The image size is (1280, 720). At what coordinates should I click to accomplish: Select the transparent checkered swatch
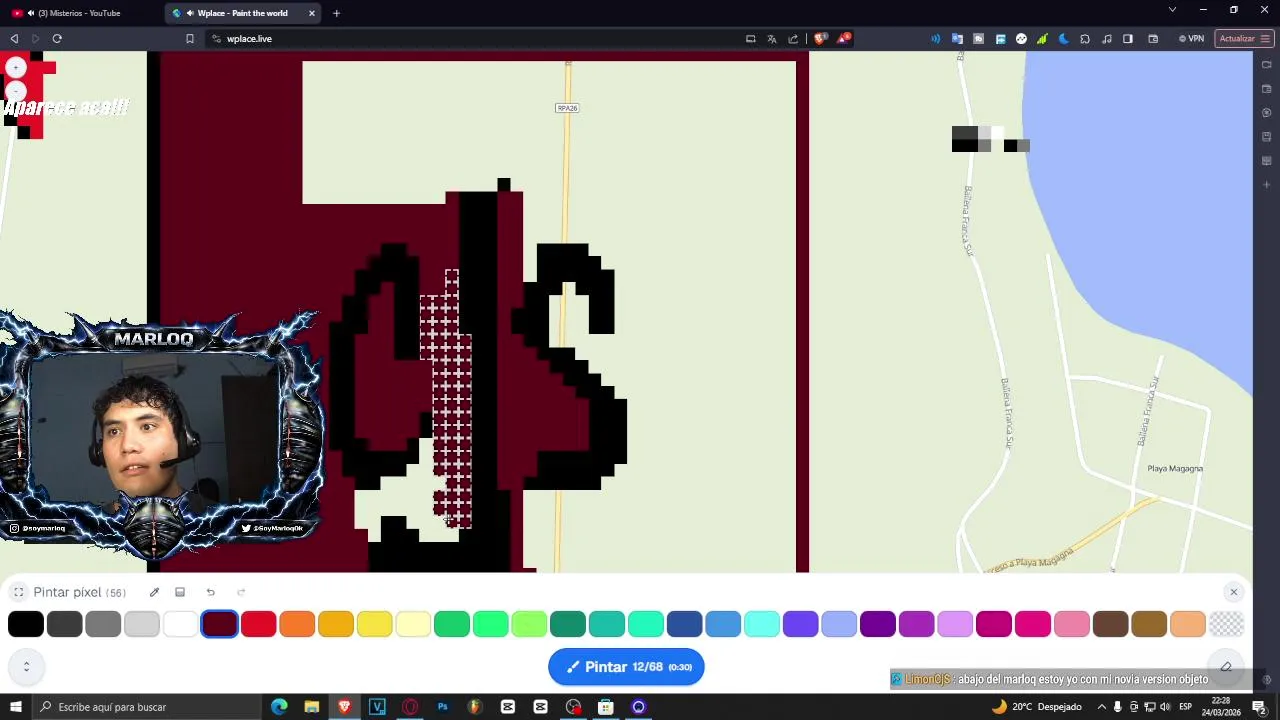(1226, 624)
